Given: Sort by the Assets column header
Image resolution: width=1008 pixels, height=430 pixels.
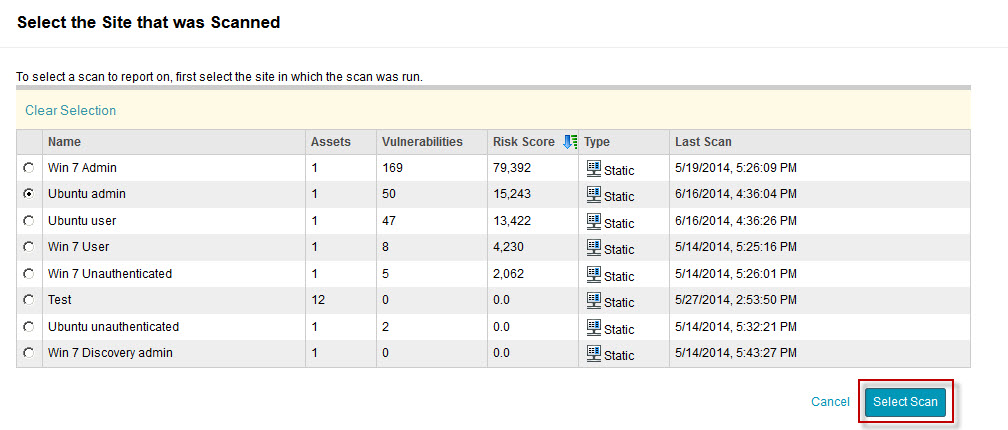Looking at the screenshot, I should [331, 142].
